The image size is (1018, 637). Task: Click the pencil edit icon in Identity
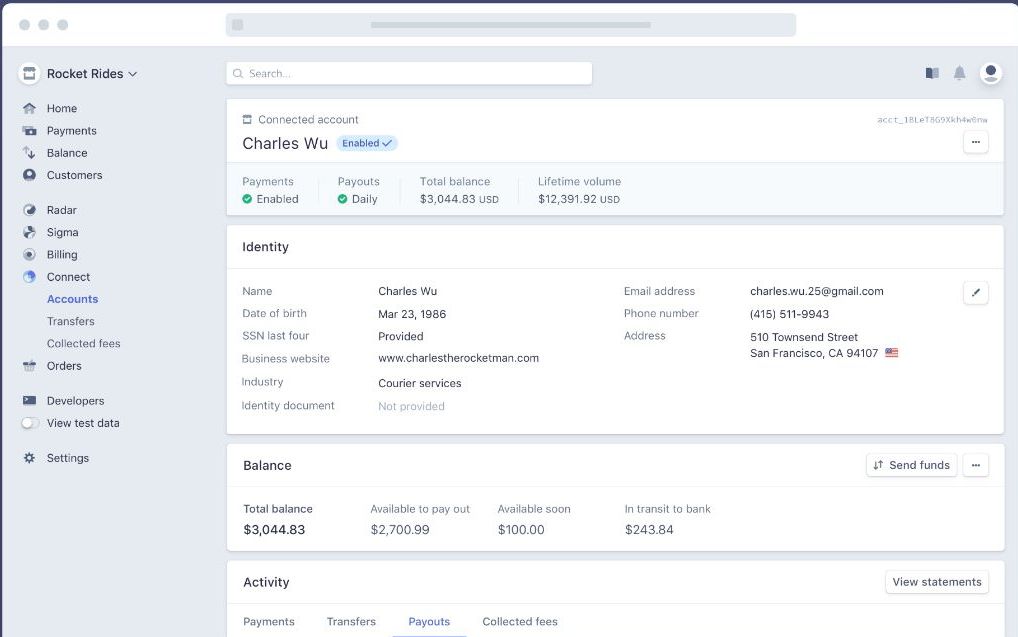(975, 292)
